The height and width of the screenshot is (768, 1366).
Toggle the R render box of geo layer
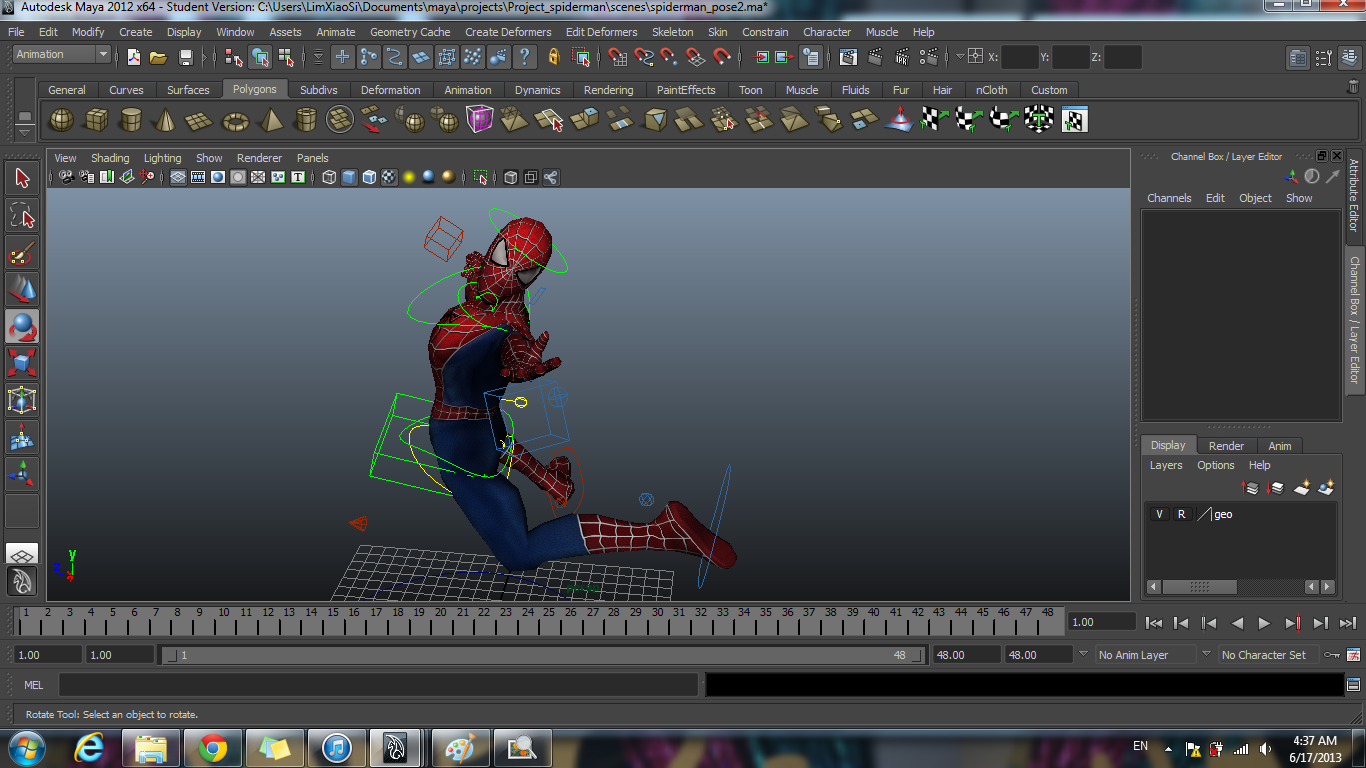[1181, 514]
